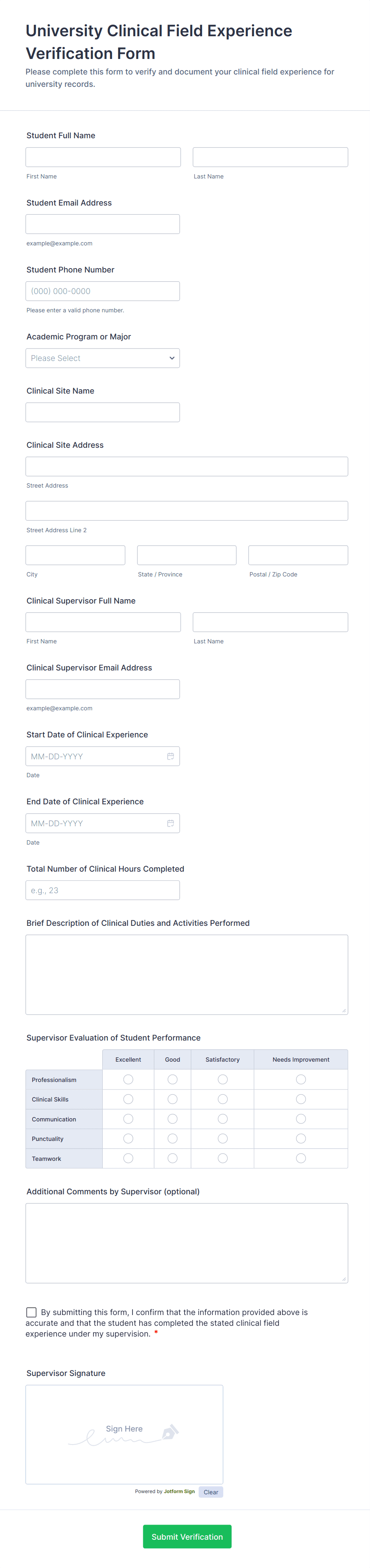Viewport: 370px width, 1568px height.
Task: Expand the Academic Program or Major dropdown
Action: pyautogui.click(x=103, y=358)
